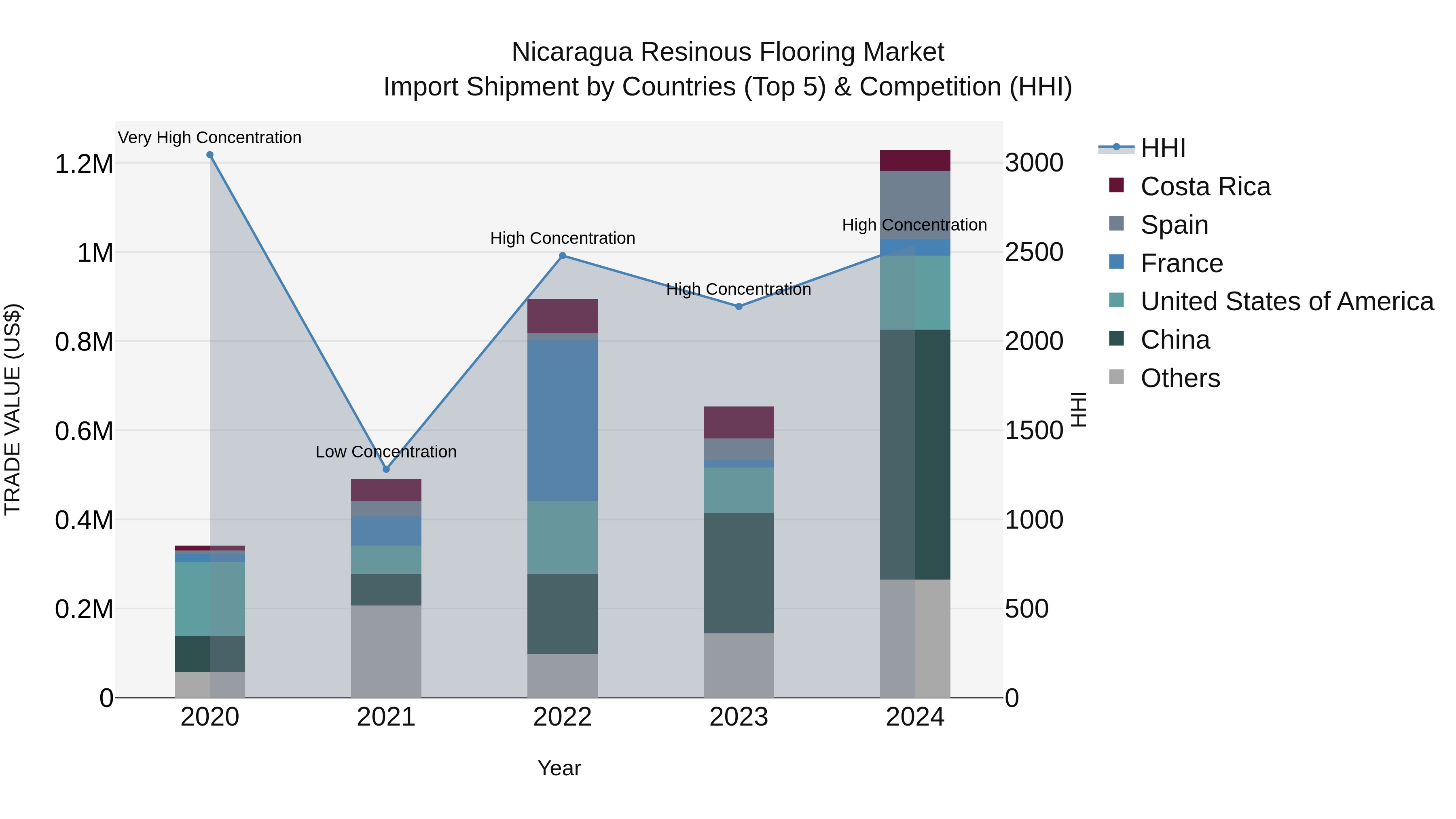Click the HHI marker for 2020
This screenshot has height=819, width=1456.
click(x=210, y=155)
